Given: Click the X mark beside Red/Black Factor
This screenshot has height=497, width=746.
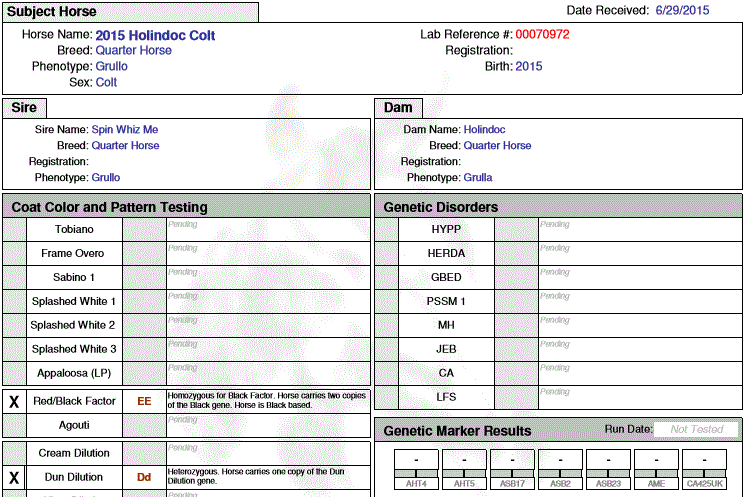Looking at the screenshot, I should click(14, 401).
